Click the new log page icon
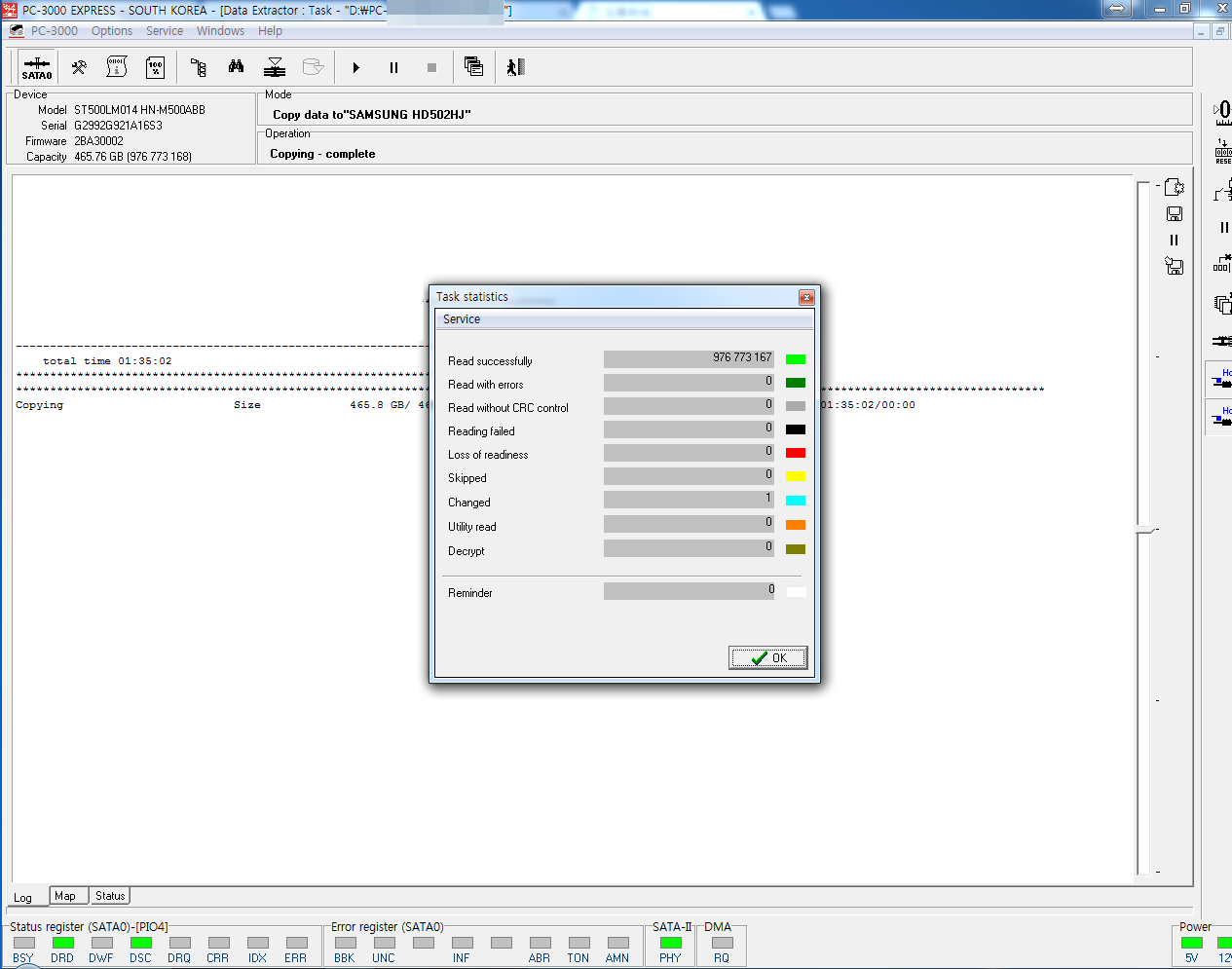 [1175, 187]
